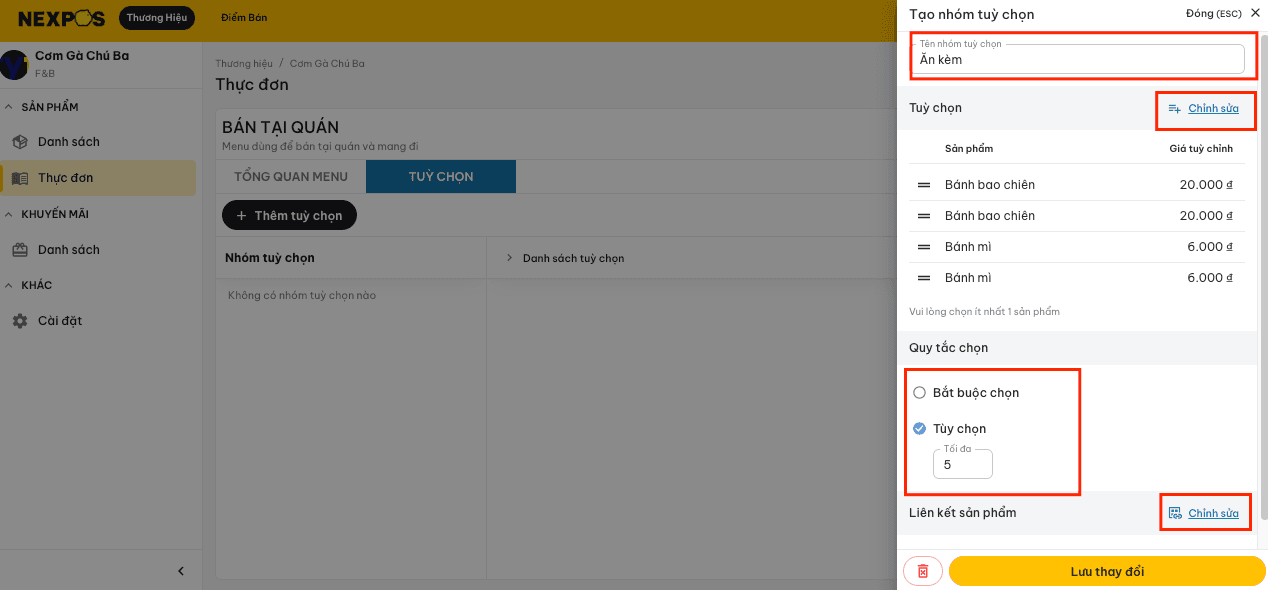The image size is (1268, 590).
Task: Close panel via Đóng (ESC) button
Action: (x=1222, y=13)
